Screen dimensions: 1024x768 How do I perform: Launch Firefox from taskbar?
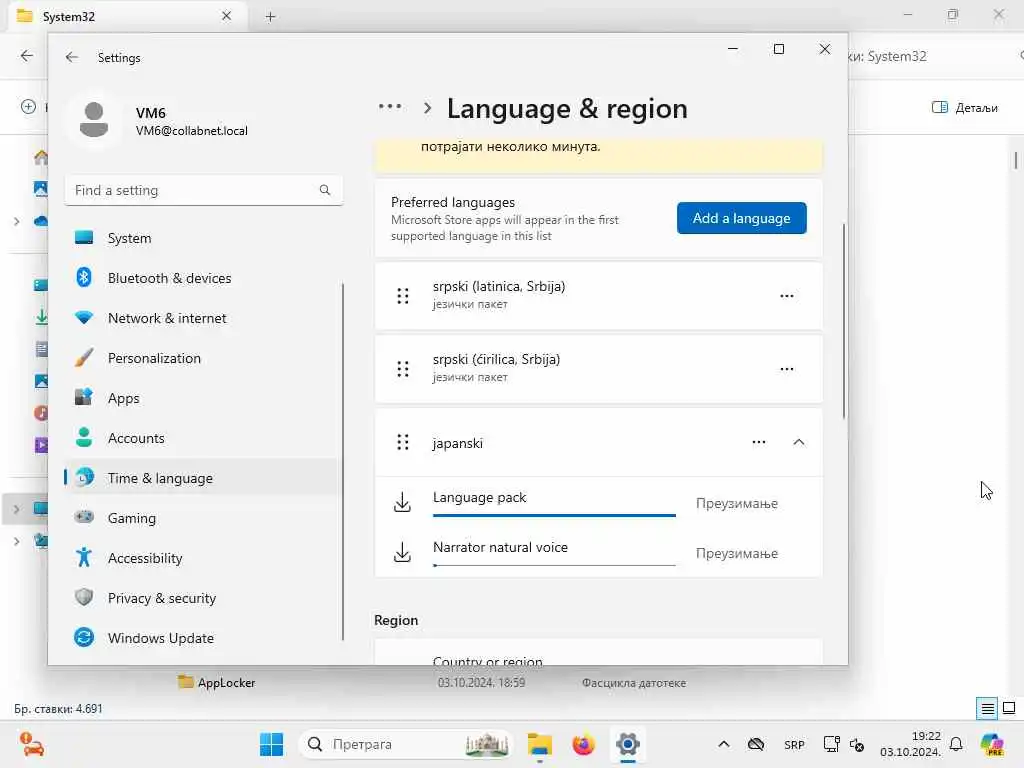tap(583, 744)
